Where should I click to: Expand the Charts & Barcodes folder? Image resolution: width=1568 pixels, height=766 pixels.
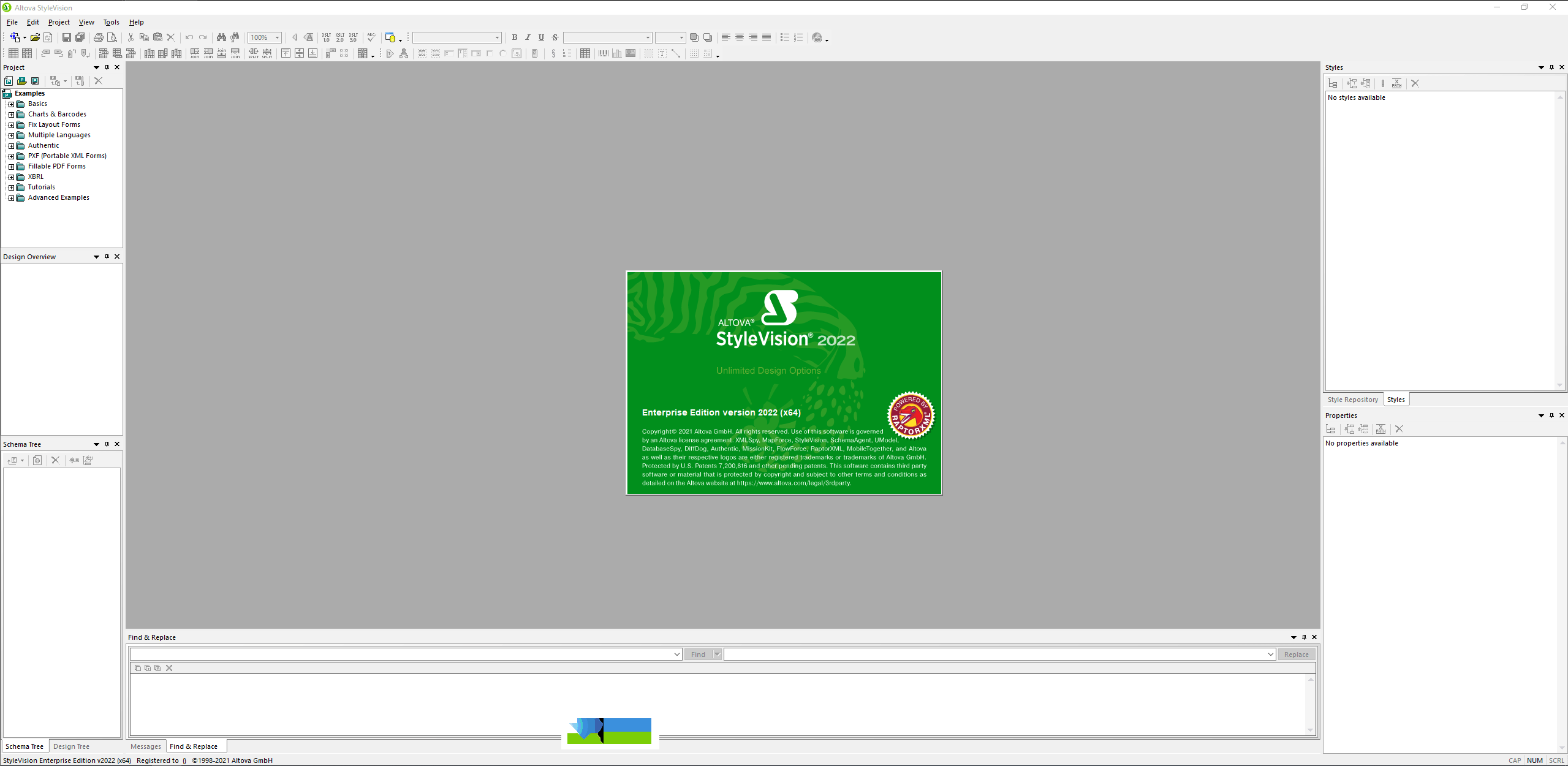(x=11, y=115)
